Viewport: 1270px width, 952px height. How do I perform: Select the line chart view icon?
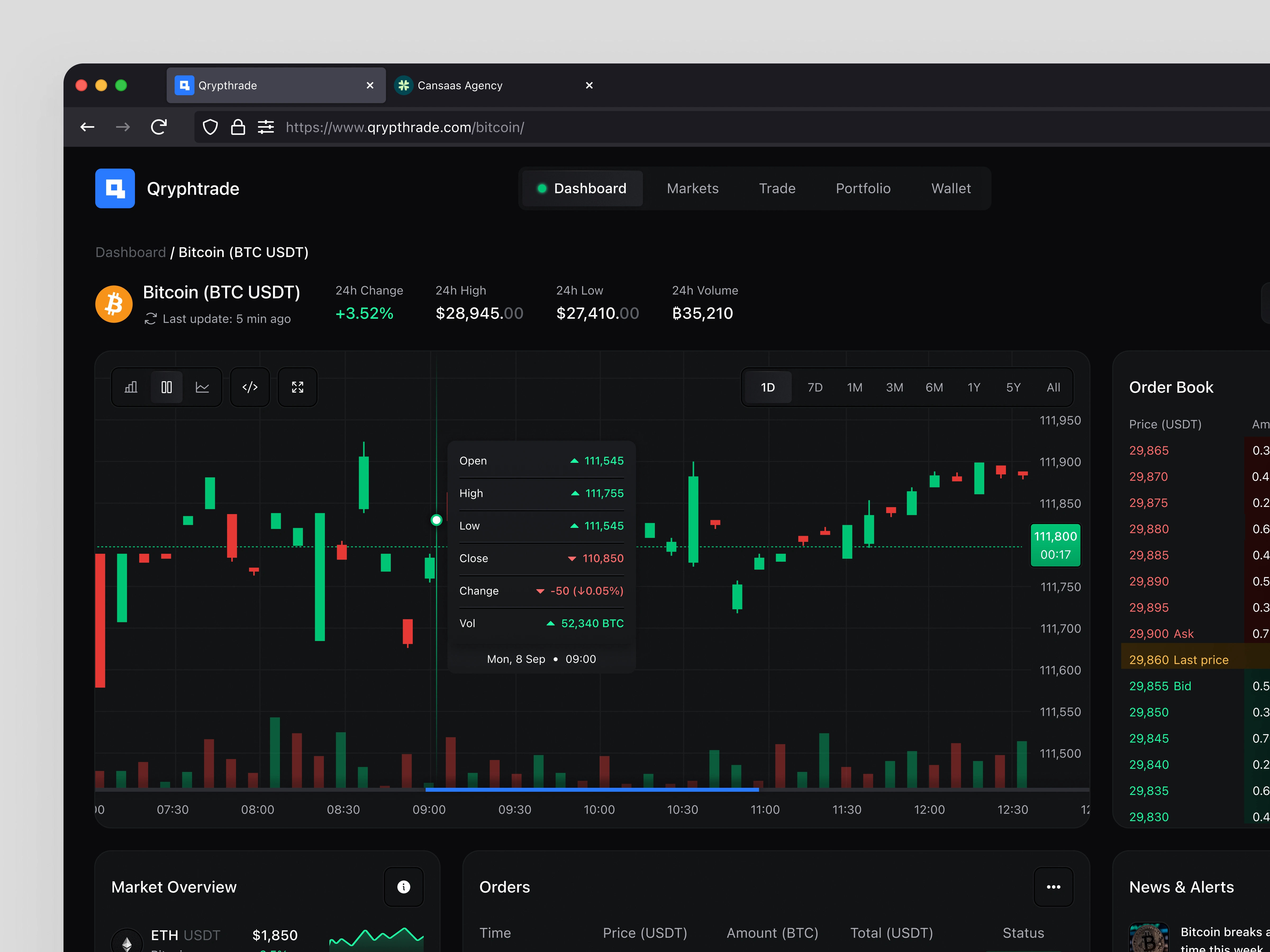202,387
